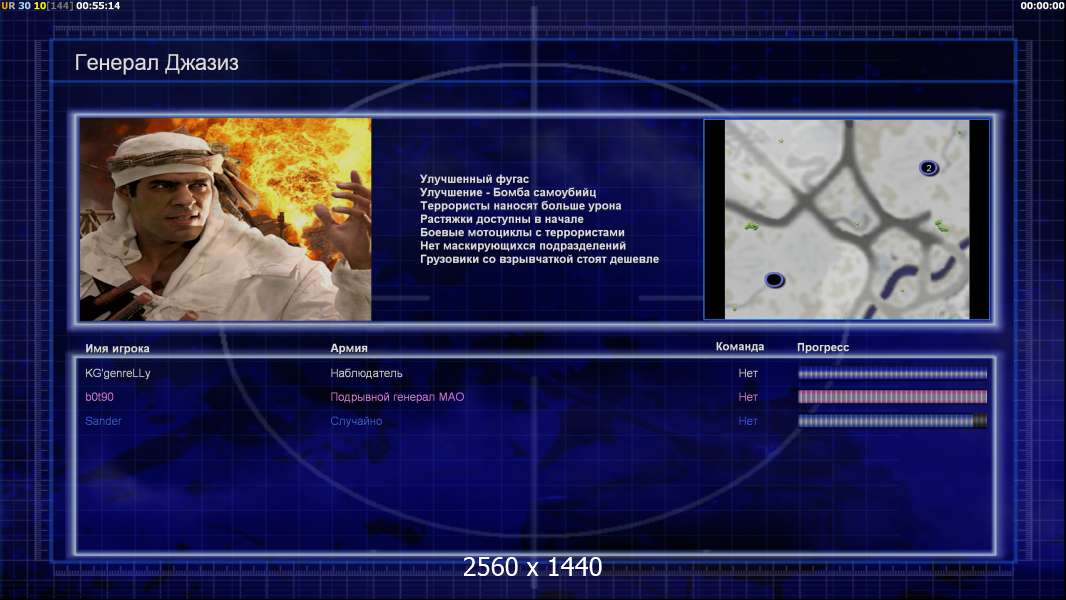Click the 'Имя игрока' column header

[118, 349]
